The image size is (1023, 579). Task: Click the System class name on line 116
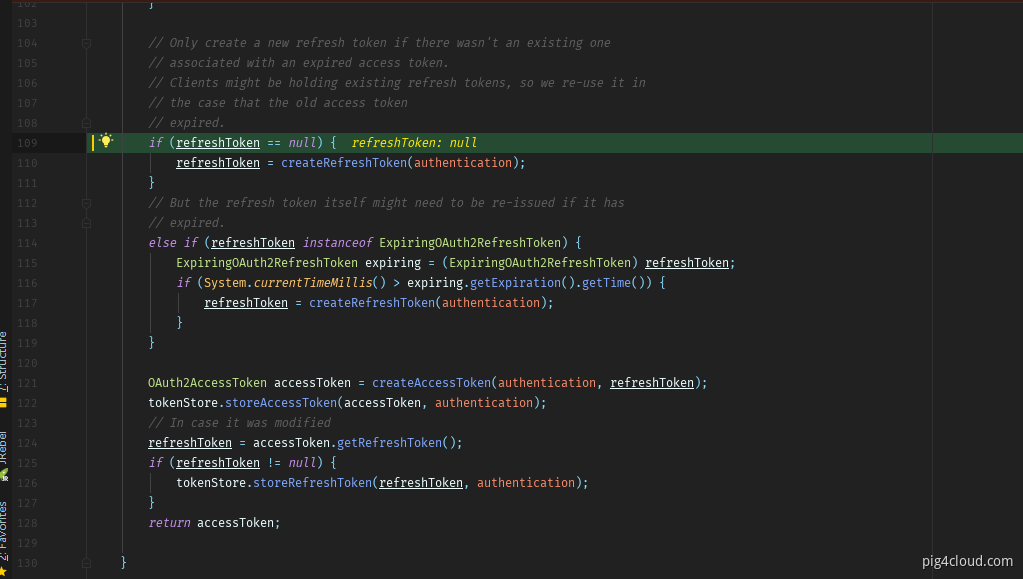point(225,283)
